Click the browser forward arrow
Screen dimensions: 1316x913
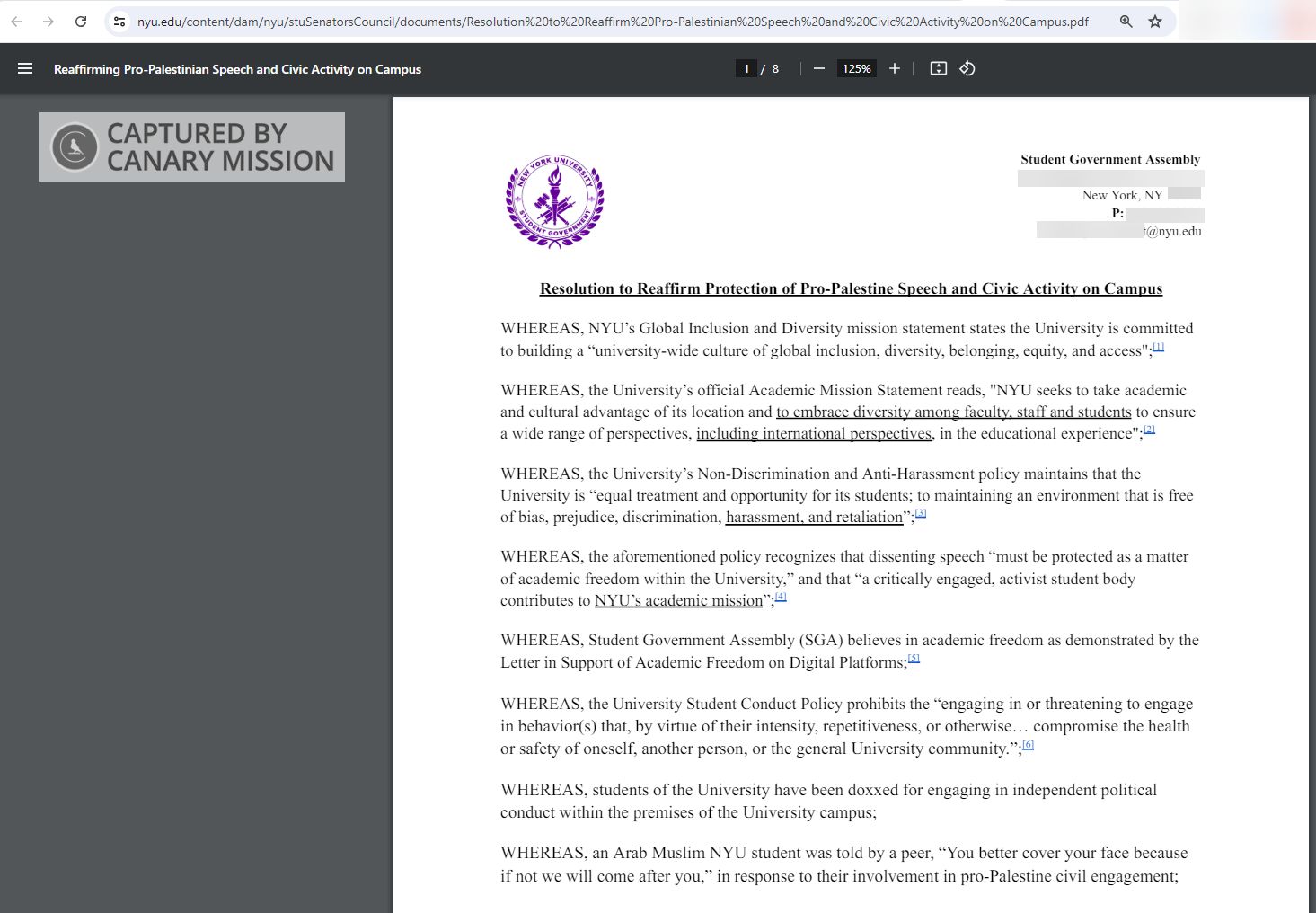click(x=49, y=22)
